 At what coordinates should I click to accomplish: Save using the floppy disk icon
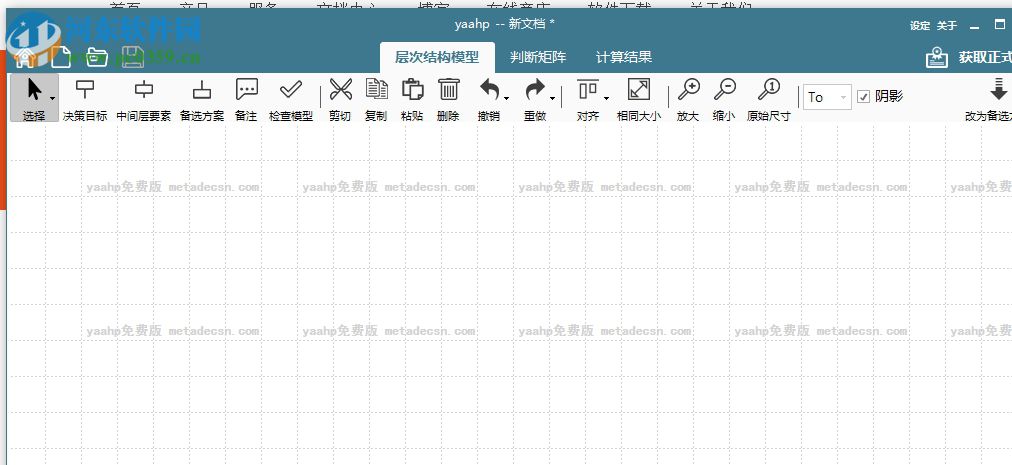point(134,57)
